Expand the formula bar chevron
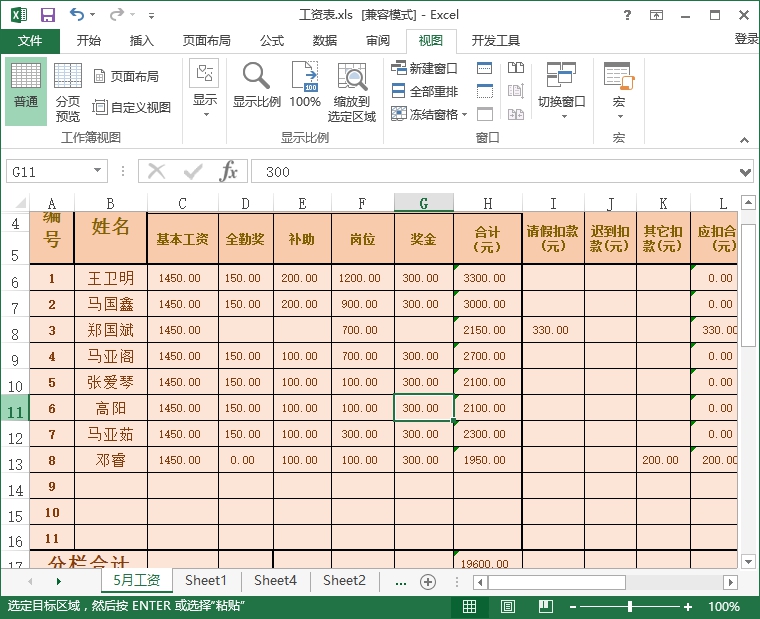Screen dimensions: 760x619 click(745, 172)
